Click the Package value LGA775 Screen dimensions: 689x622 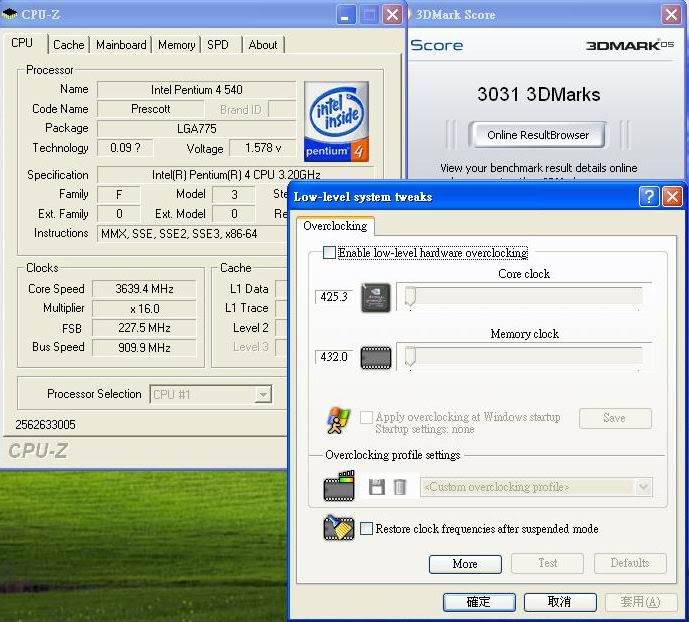coord(196,129)
